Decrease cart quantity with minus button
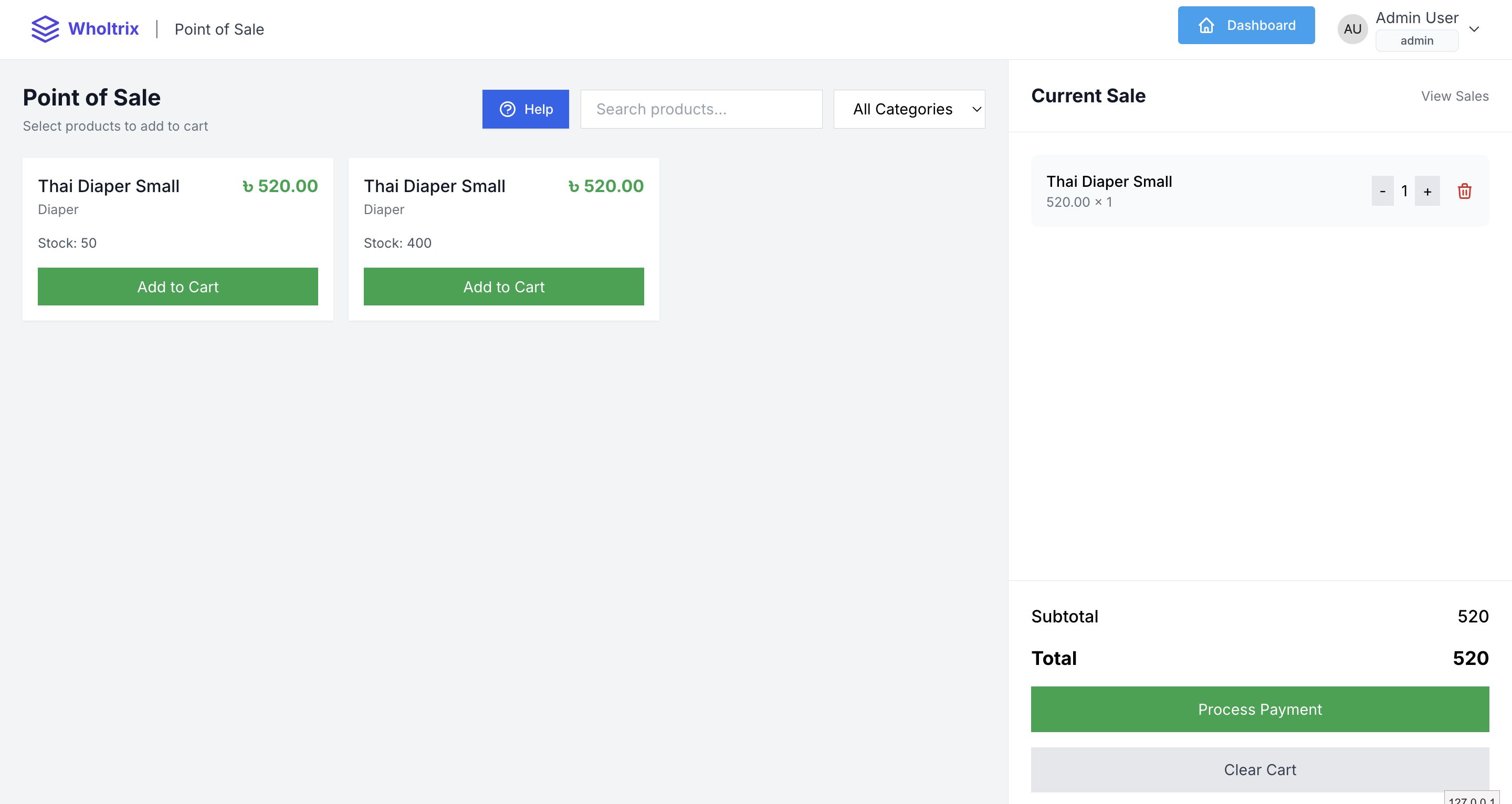This screenshot has height=804, width=1512. [1382, 192]
